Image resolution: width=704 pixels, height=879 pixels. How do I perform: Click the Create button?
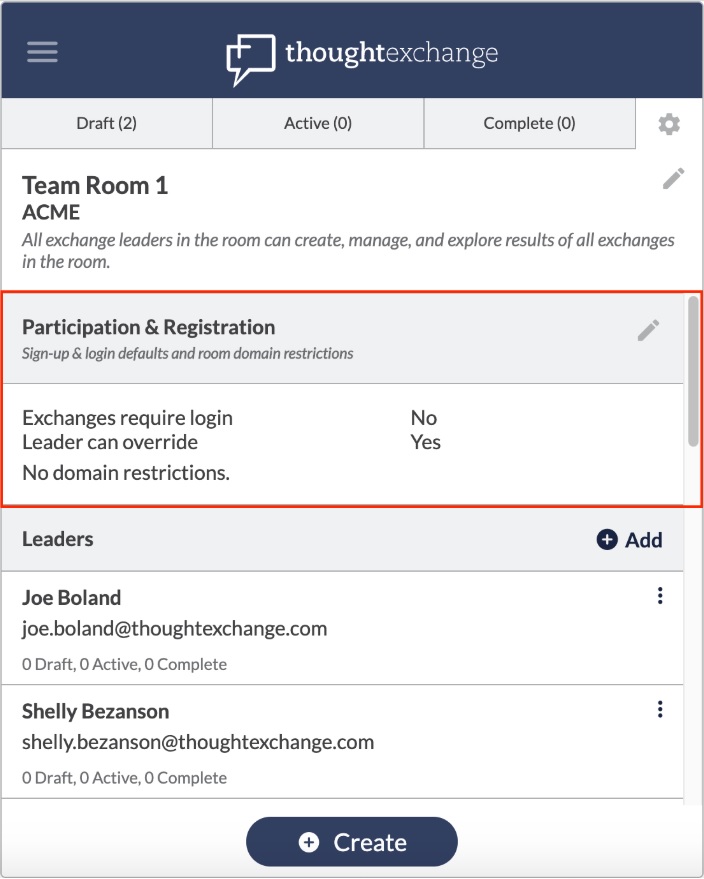coord(351,842)
